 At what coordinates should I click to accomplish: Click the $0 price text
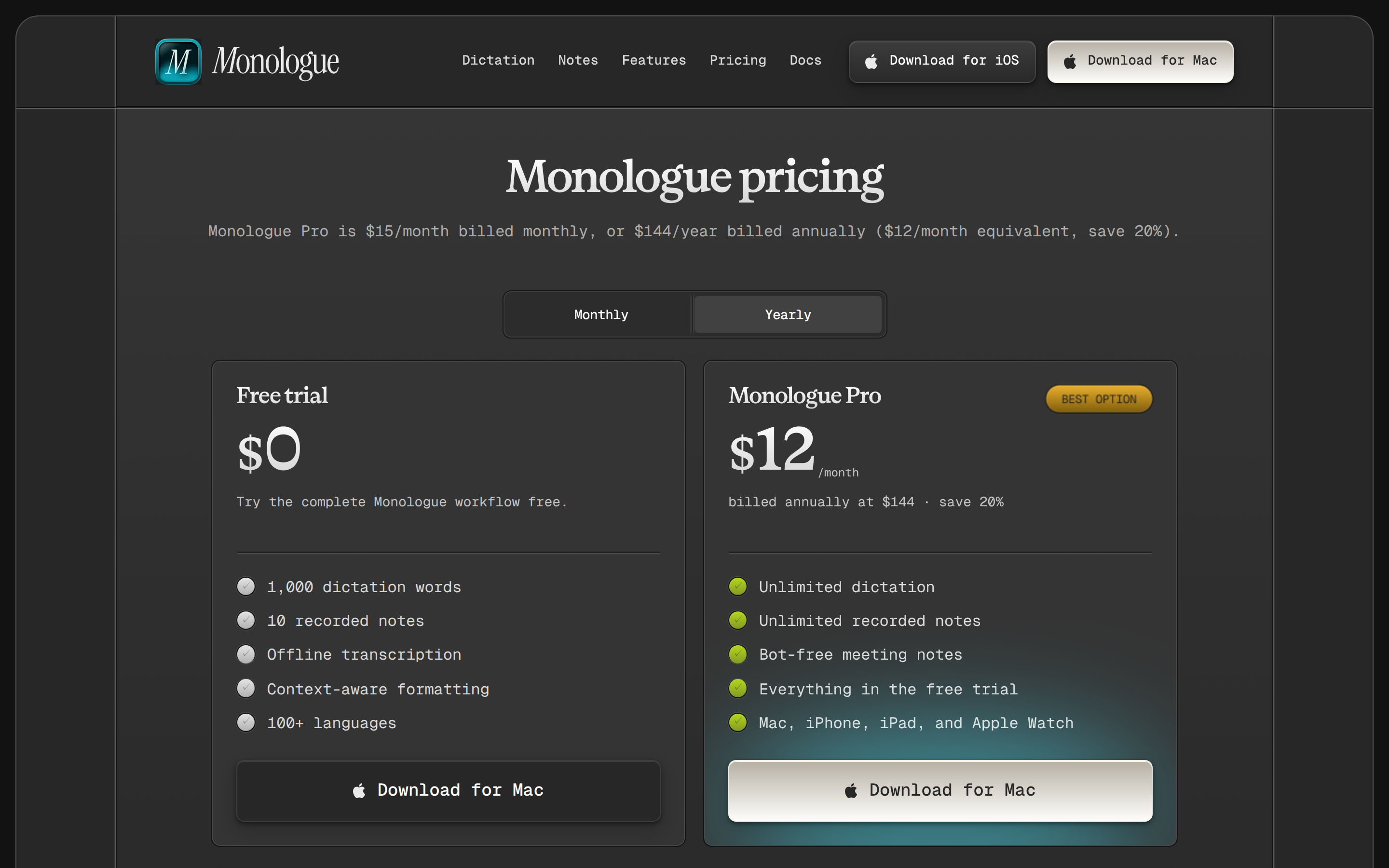pos(269,450)
